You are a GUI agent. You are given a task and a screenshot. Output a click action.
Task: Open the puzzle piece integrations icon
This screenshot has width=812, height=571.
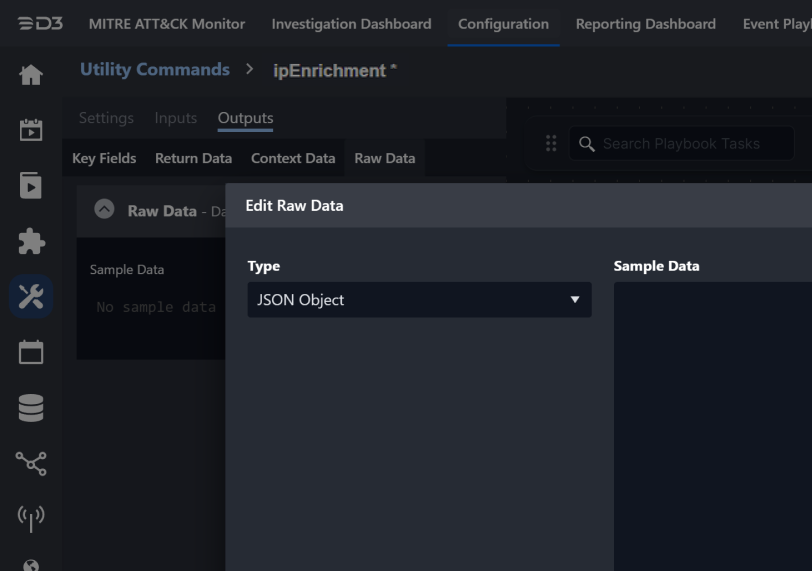click(x=31, y=241)
